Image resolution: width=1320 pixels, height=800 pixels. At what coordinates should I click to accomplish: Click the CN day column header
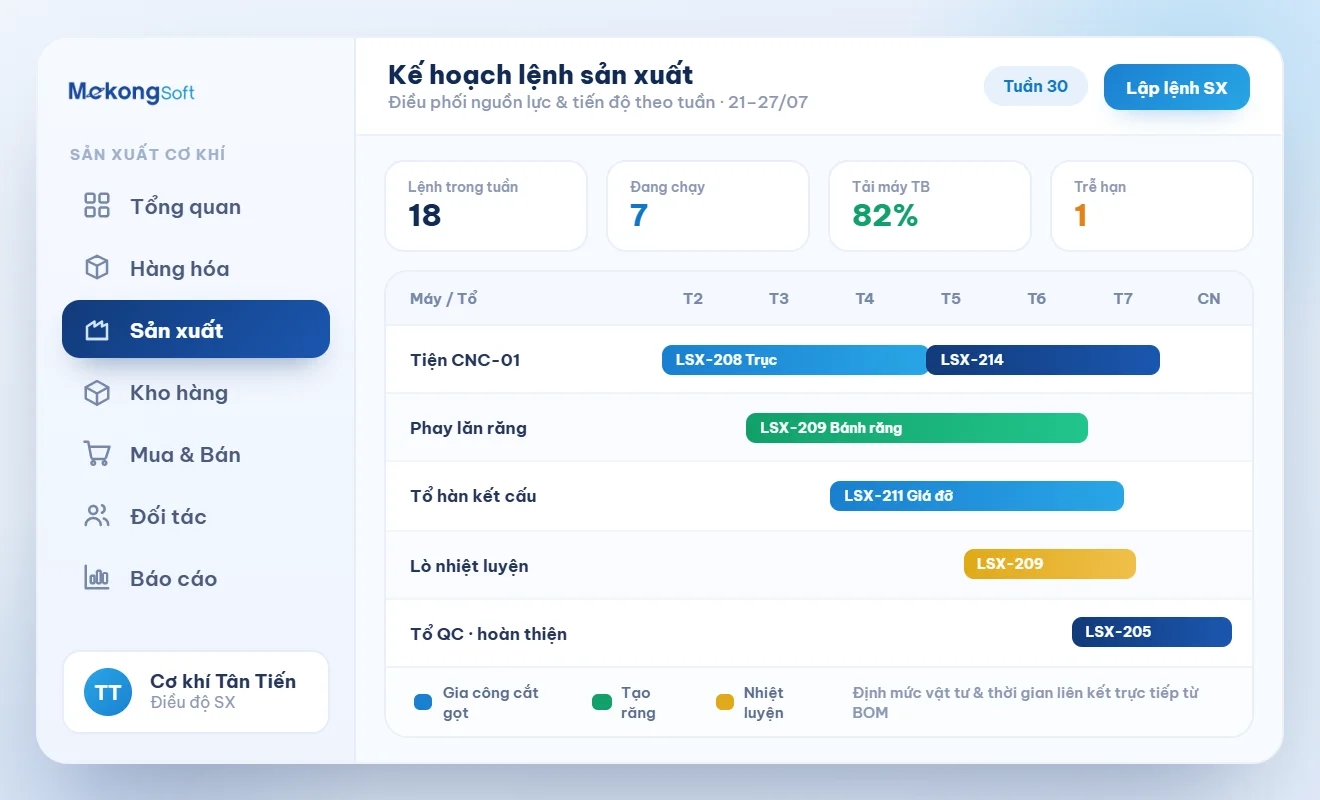(1209, 299)
